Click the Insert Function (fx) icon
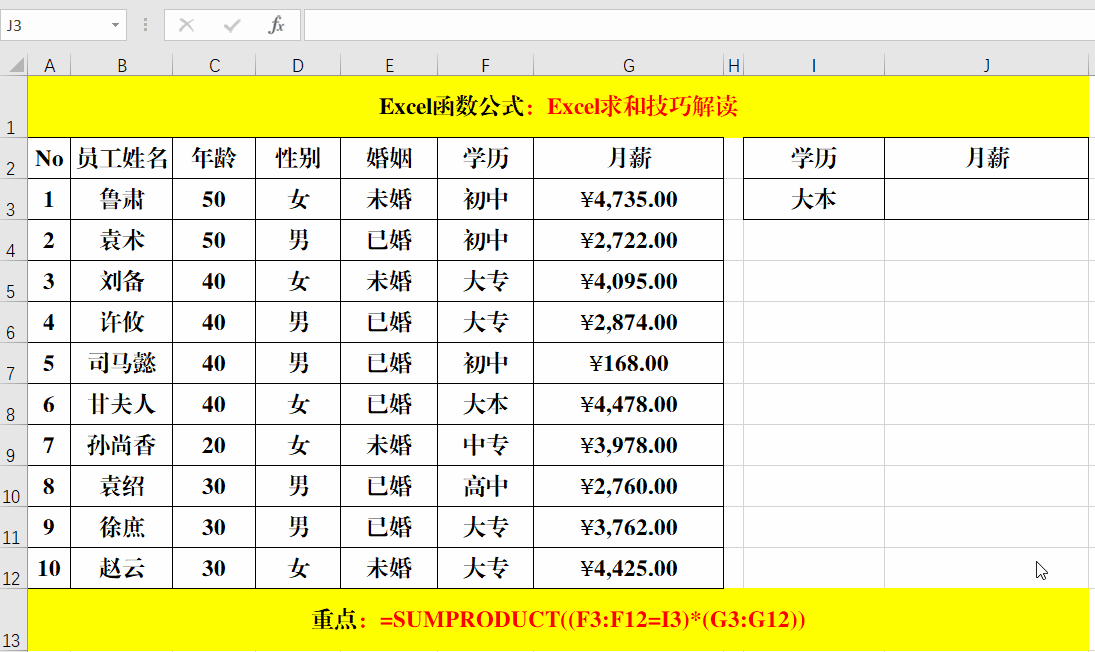1095x652 pixels. point(278,25)
